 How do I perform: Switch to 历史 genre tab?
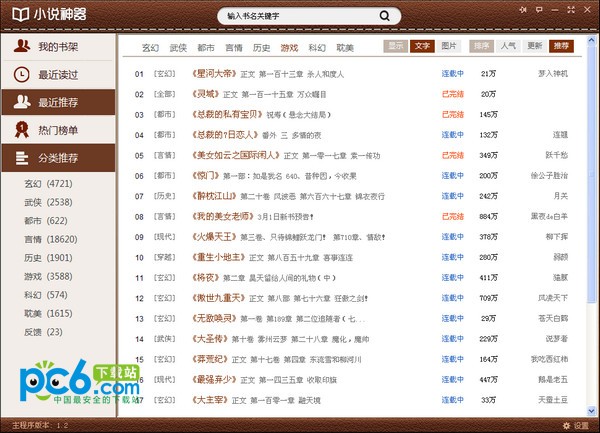261,48
